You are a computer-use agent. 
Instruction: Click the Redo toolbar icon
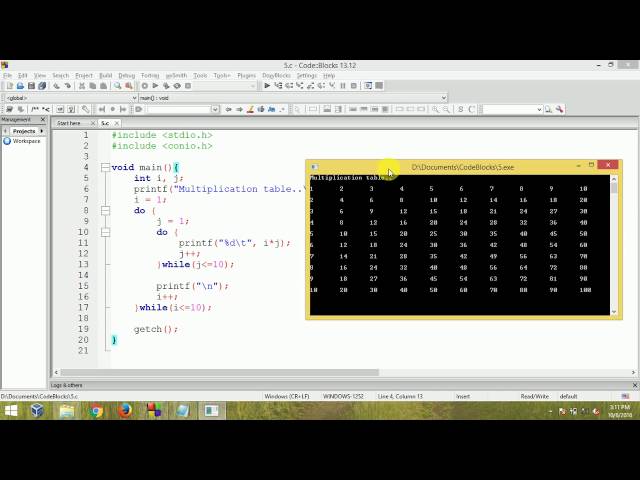pyautogui.click(x=67, y=86)
